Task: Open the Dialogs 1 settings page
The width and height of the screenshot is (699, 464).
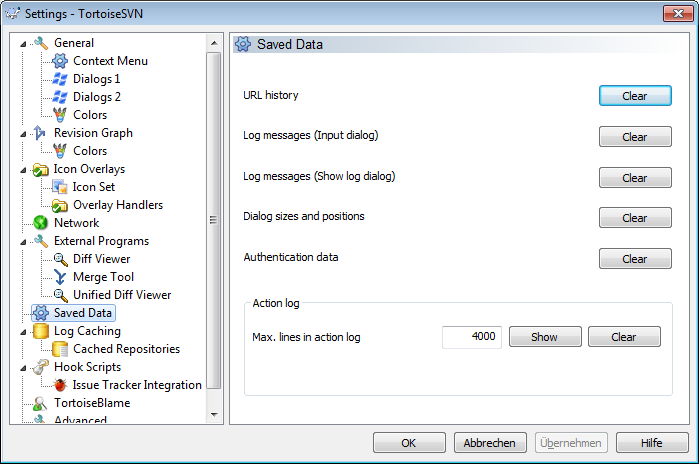Action: [96, 79]
